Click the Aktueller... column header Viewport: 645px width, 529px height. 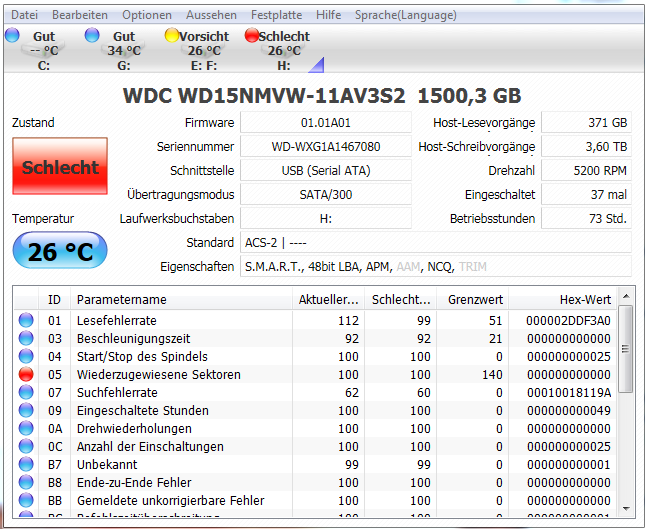[x=329, y=299]
